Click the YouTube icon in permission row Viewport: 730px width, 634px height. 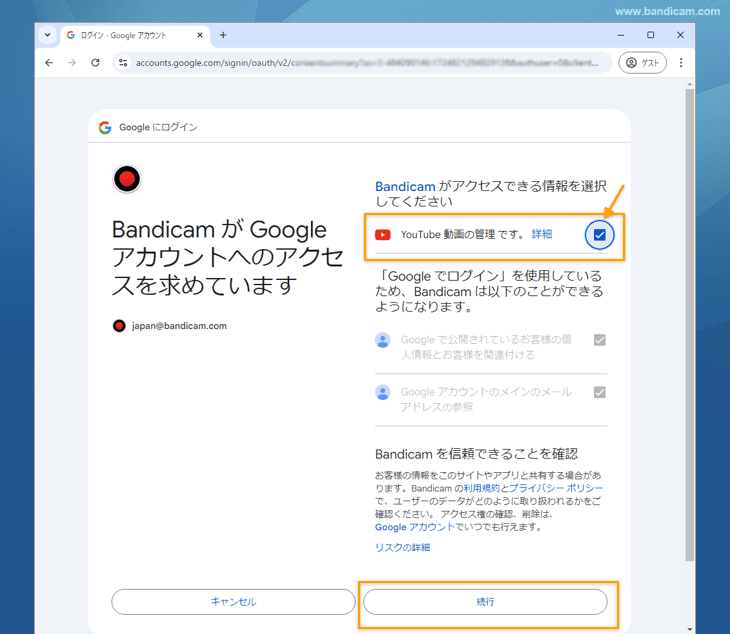[x=383, y=235]
